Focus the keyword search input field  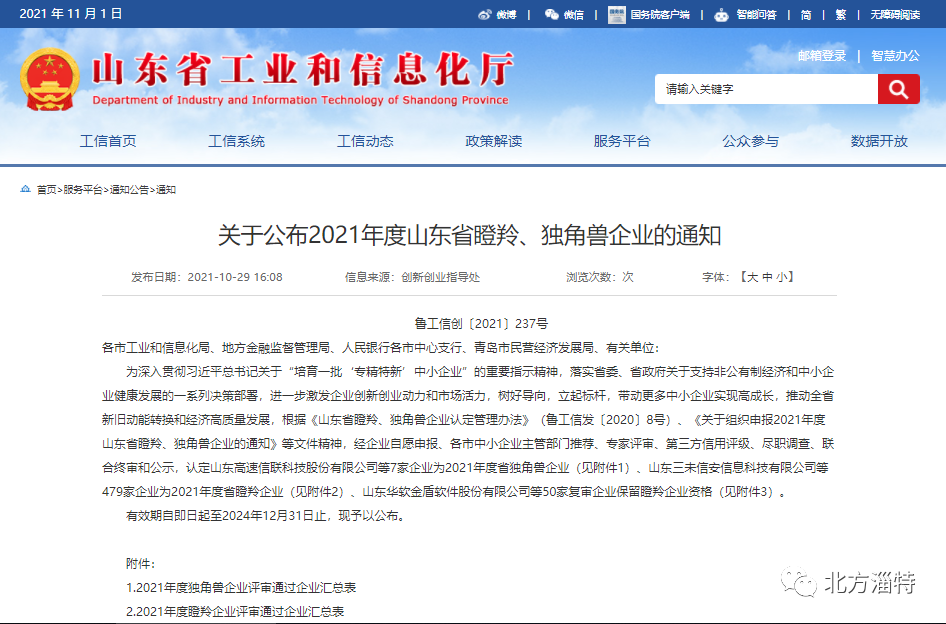766,89
